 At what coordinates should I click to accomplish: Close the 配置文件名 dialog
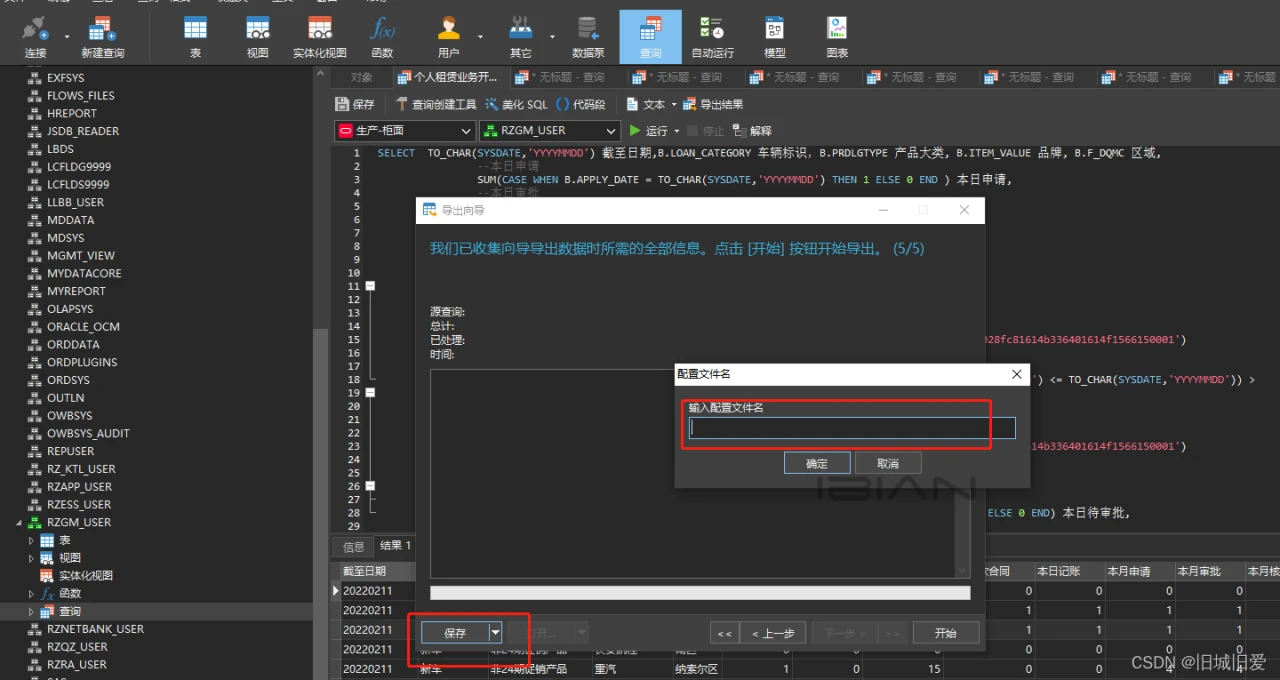tap(1017, 374)
